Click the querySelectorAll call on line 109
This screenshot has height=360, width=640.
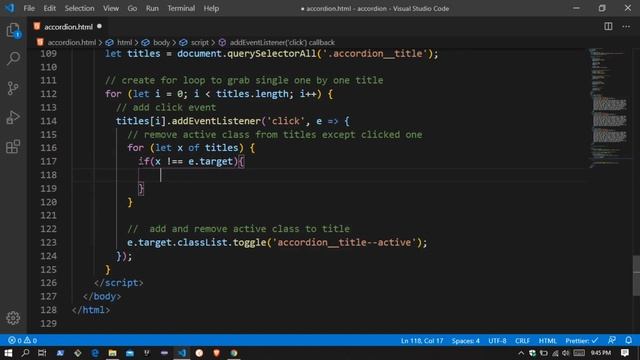[271, 53]
